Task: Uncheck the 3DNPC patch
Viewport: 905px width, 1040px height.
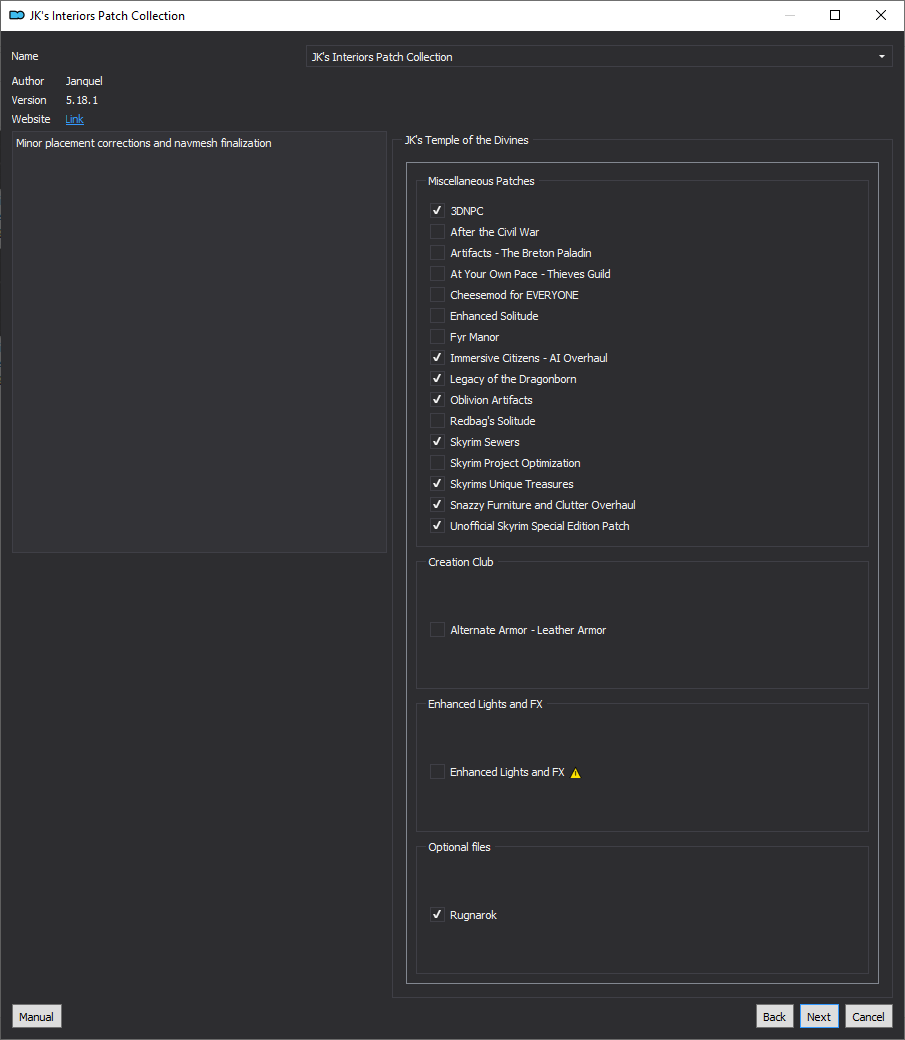Action: click(437, 211)
